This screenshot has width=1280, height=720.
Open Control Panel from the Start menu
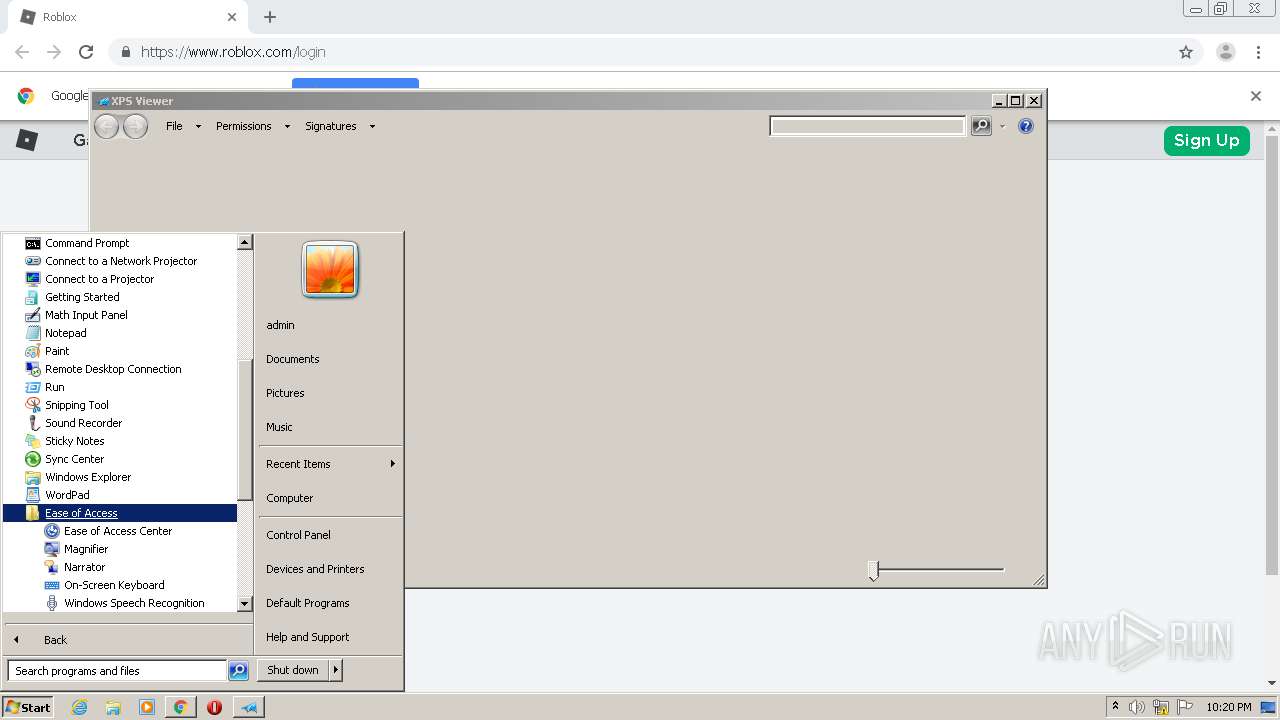298,535
